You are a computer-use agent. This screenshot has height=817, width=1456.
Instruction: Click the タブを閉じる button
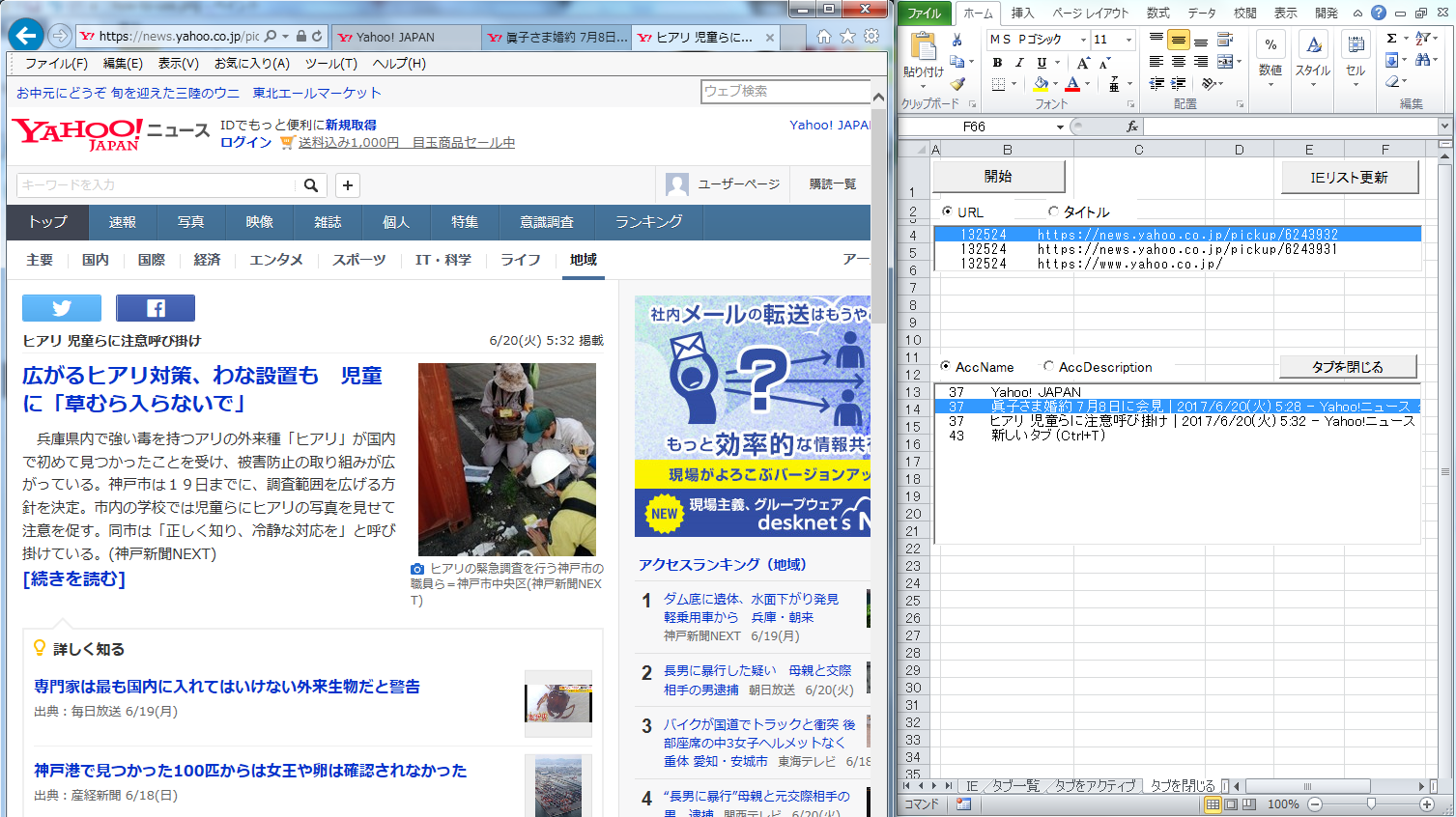pyautogui.click(x=1348, y=367)
